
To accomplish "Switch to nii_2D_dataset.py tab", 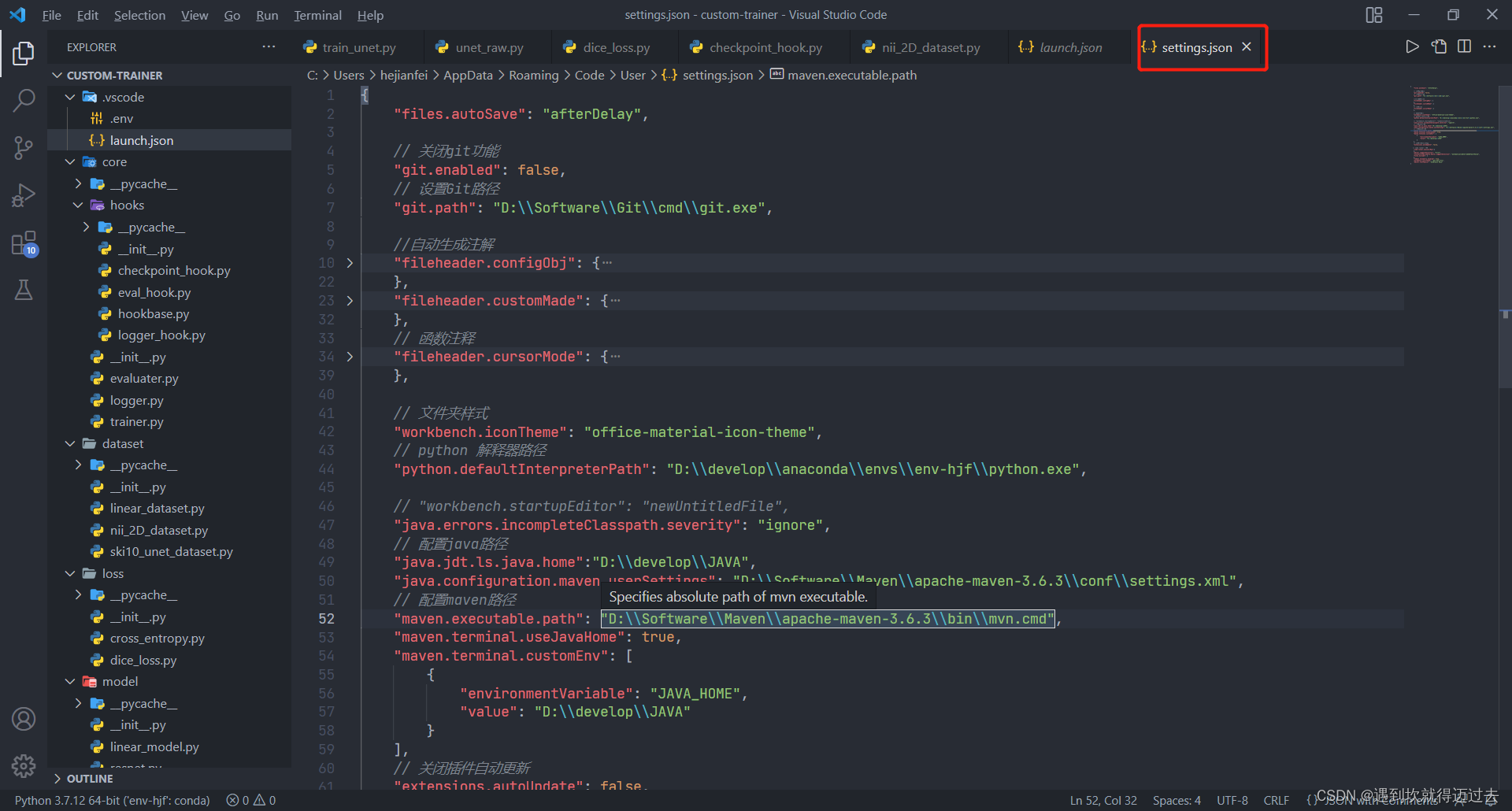I will pos(929,47).
